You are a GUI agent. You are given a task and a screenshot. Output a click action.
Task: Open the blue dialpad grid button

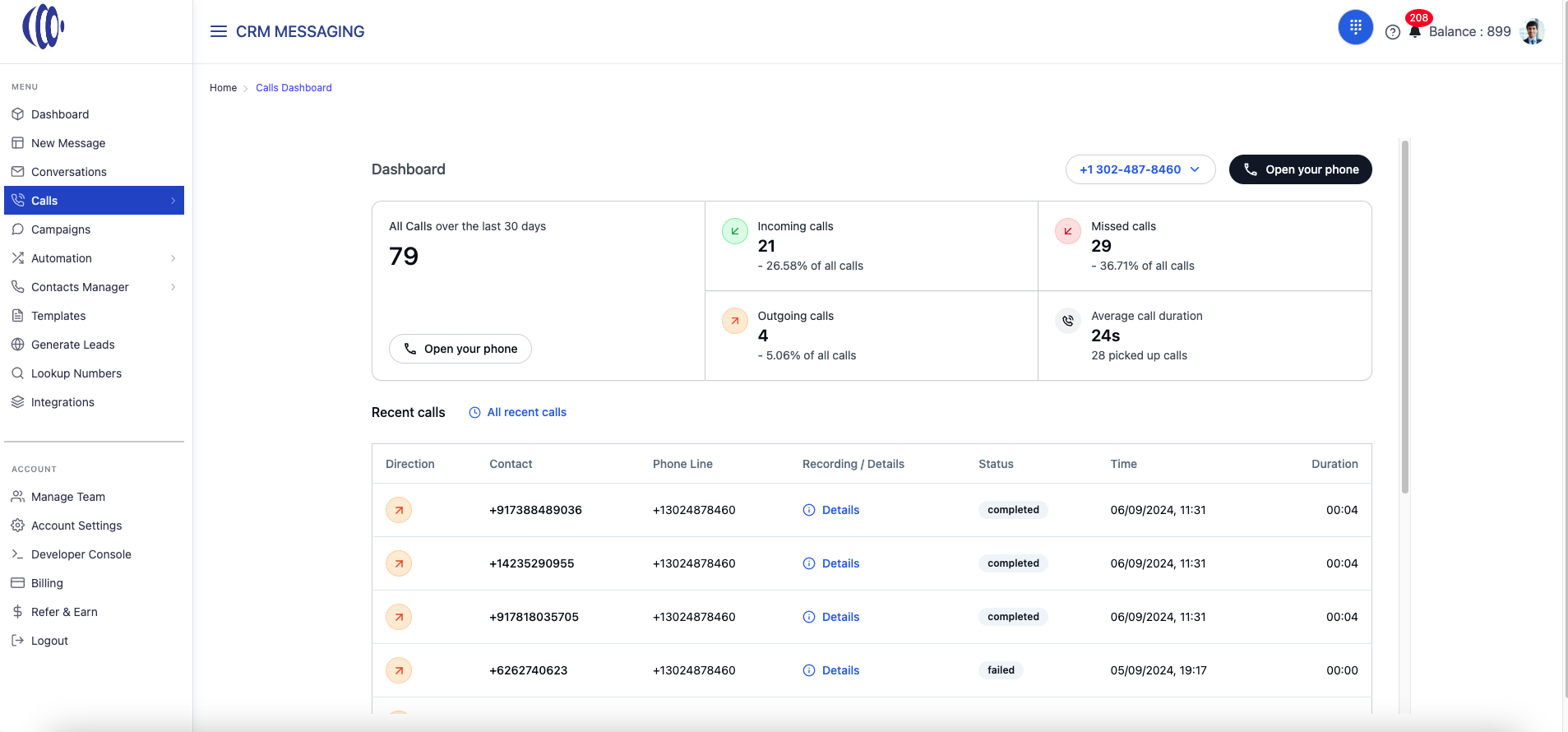click(1356, 27)
